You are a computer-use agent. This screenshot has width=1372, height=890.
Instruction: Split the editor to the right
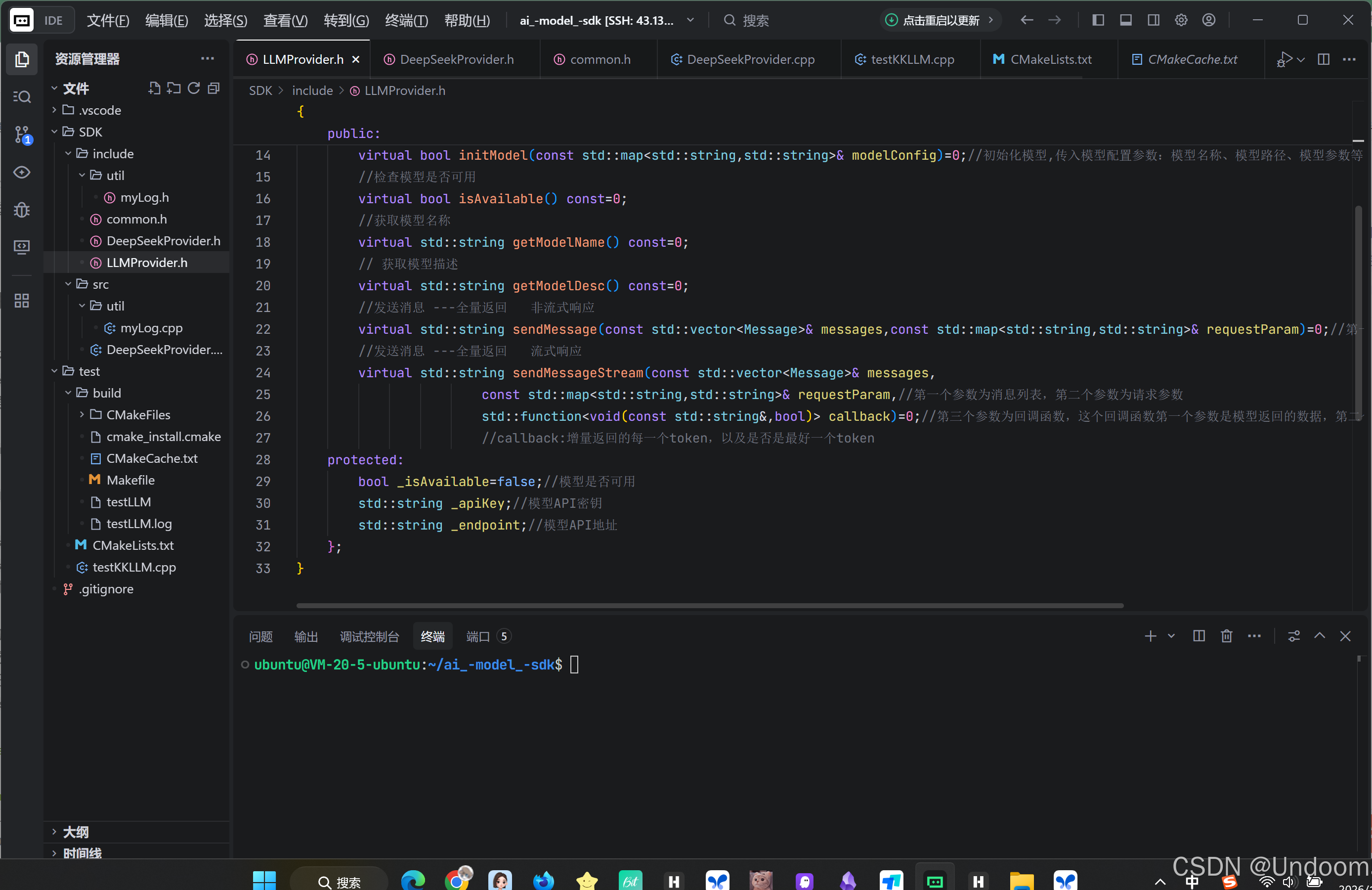point(1323,59)
